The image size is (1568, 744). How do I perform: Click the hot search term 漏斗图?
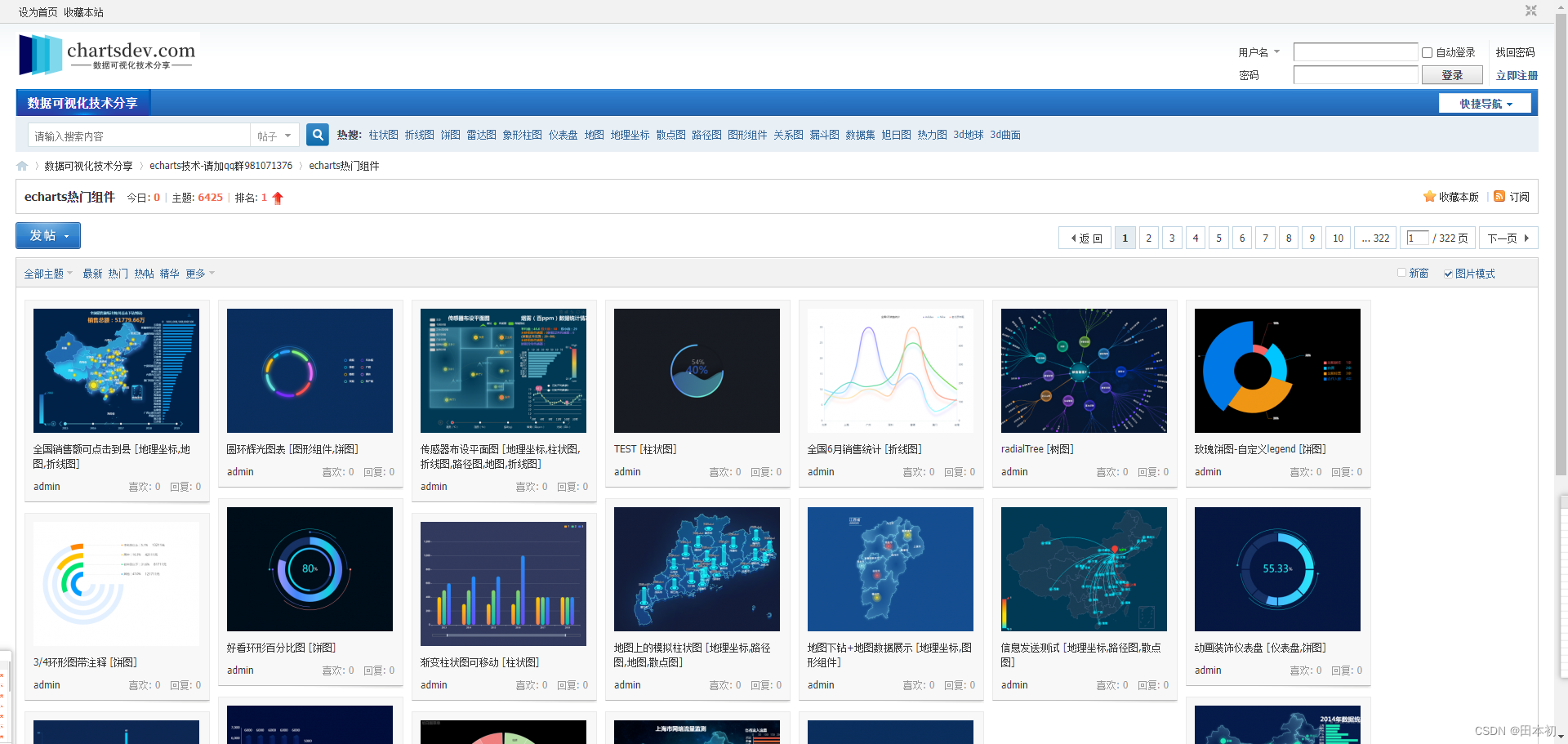[824, 135]
